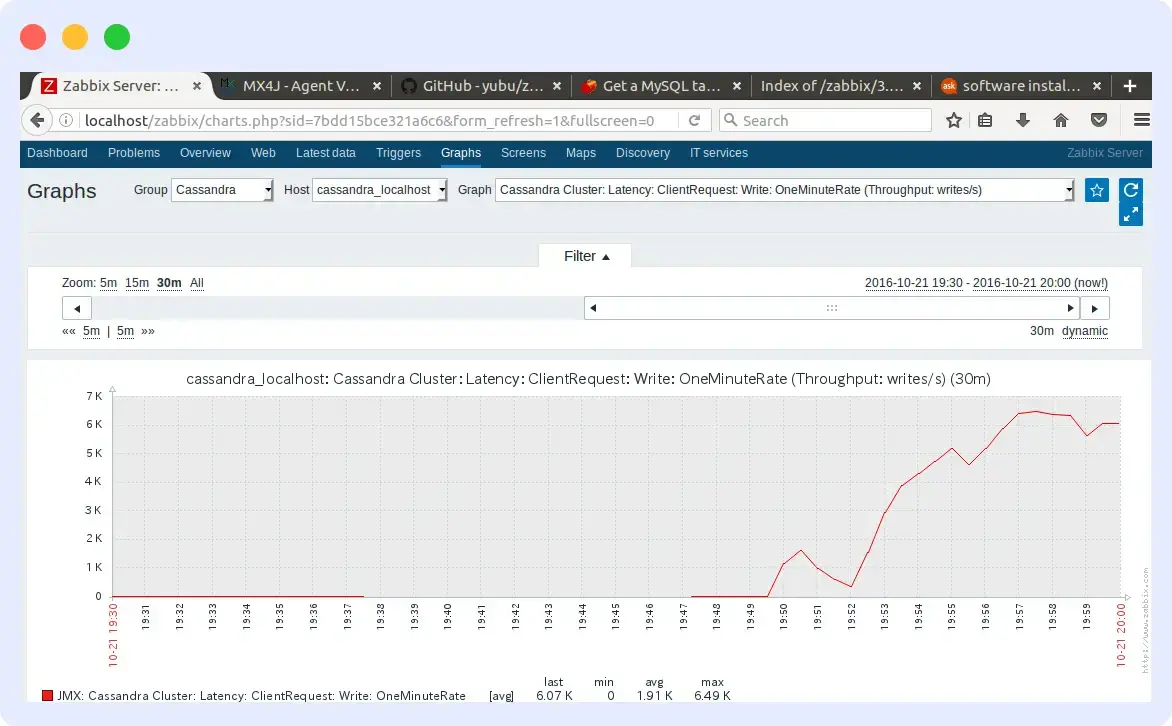Refresh the graph data
Viewport: 1172px width, 726px height.
pos(1130,190)
